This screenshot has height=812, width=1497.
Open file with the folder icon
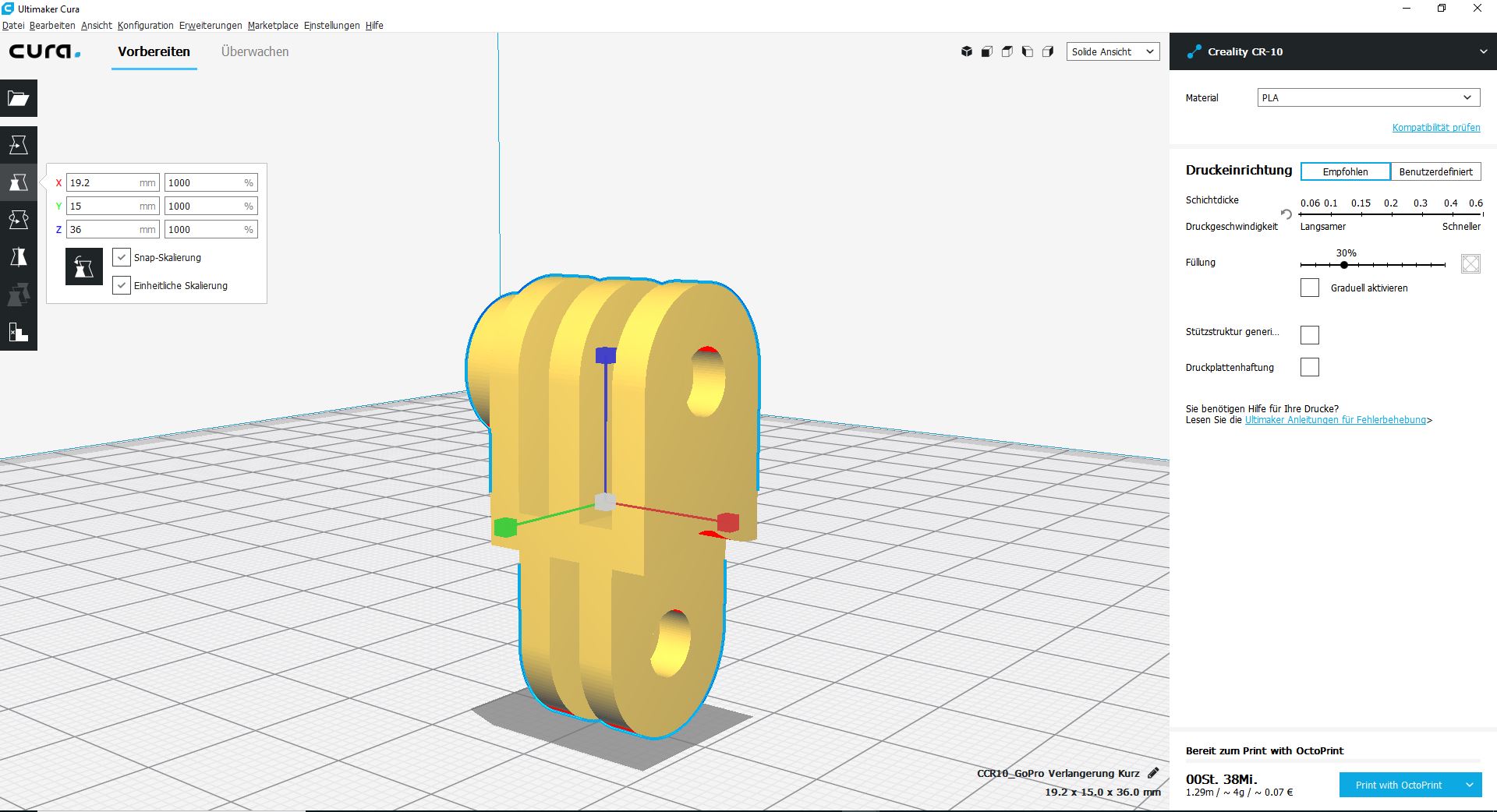click(x=19, y=98)
